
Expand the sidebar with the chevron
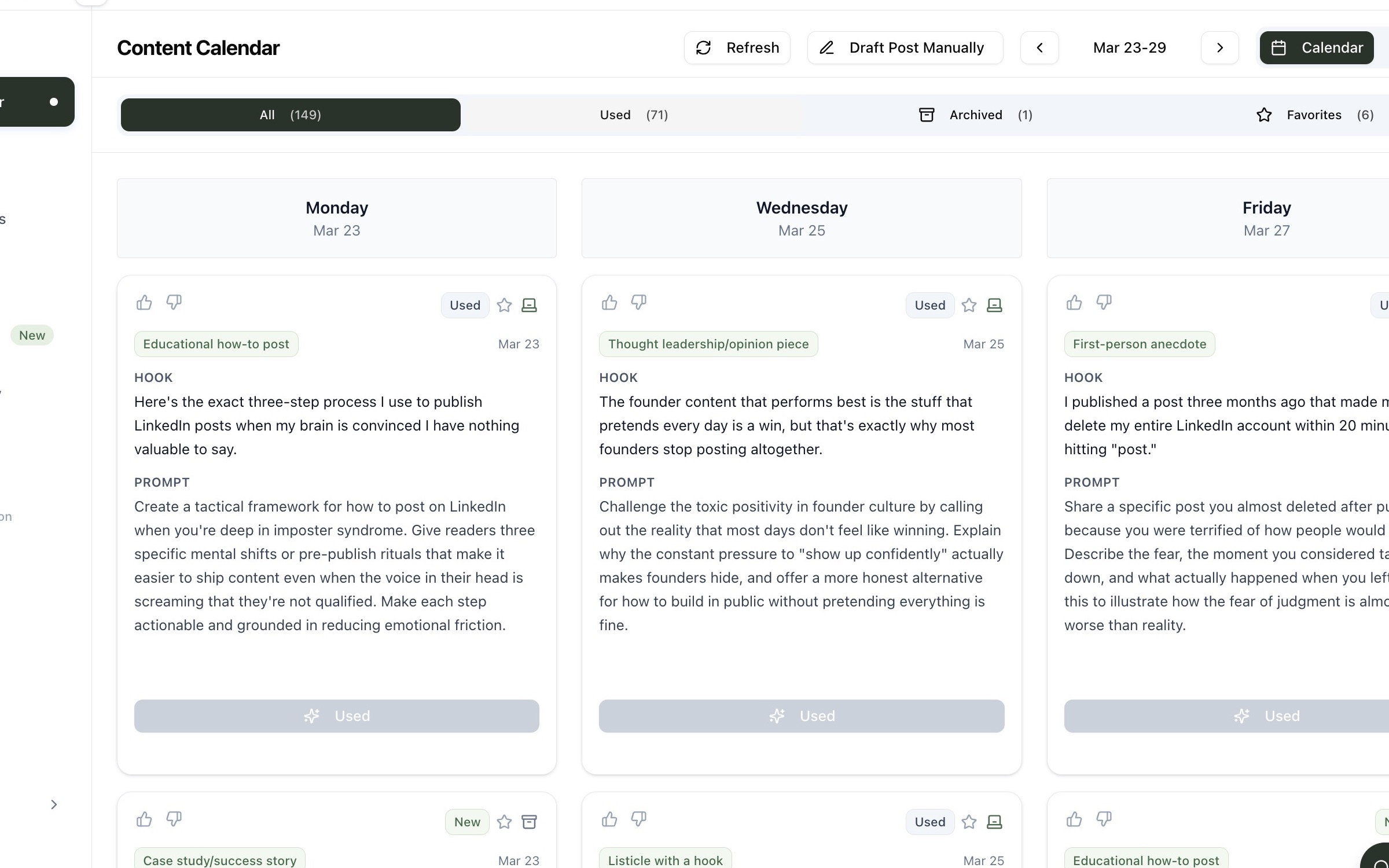tap(54, 804)
